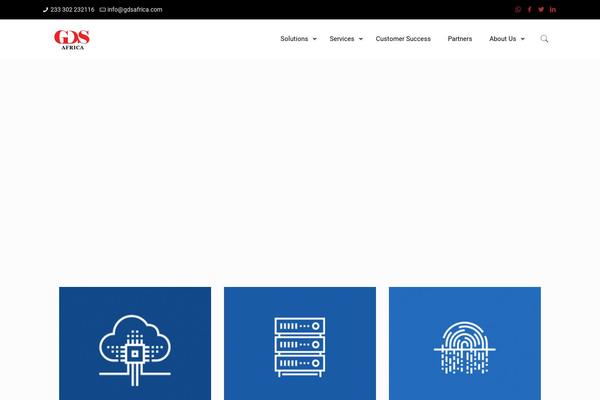Email info@gdsafrica.com link

pyautogui.click(x=135, y=10)
